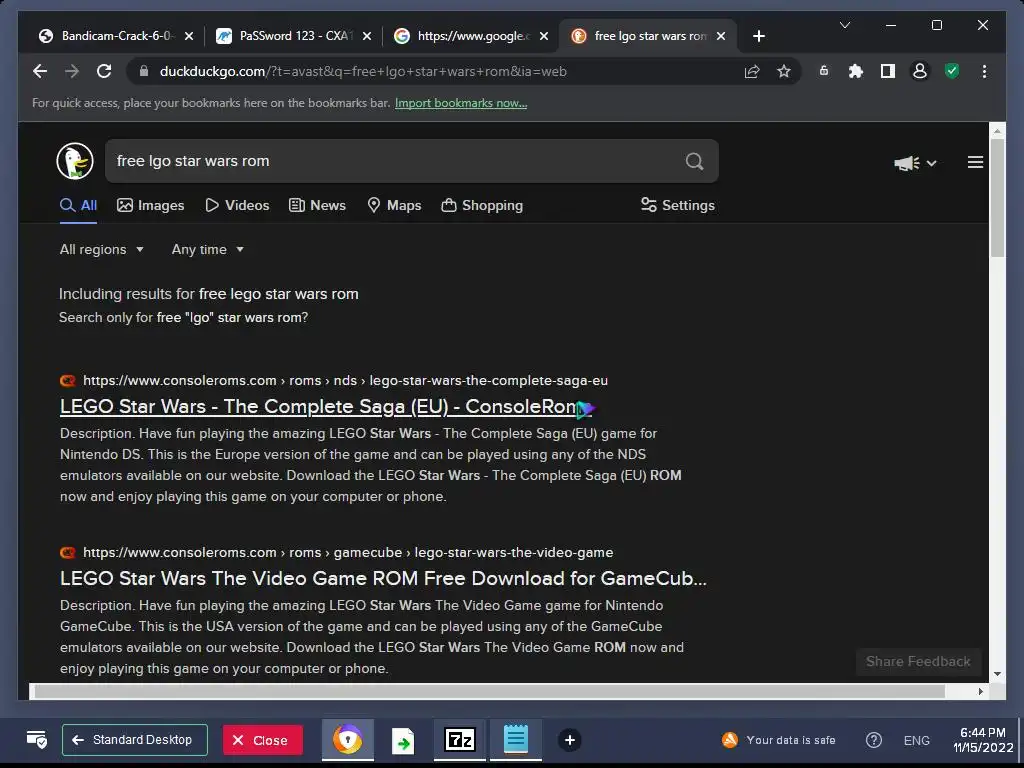Switch to News results
The height and width of the screenshot is (768, 1024).
(x=317, y=205)
